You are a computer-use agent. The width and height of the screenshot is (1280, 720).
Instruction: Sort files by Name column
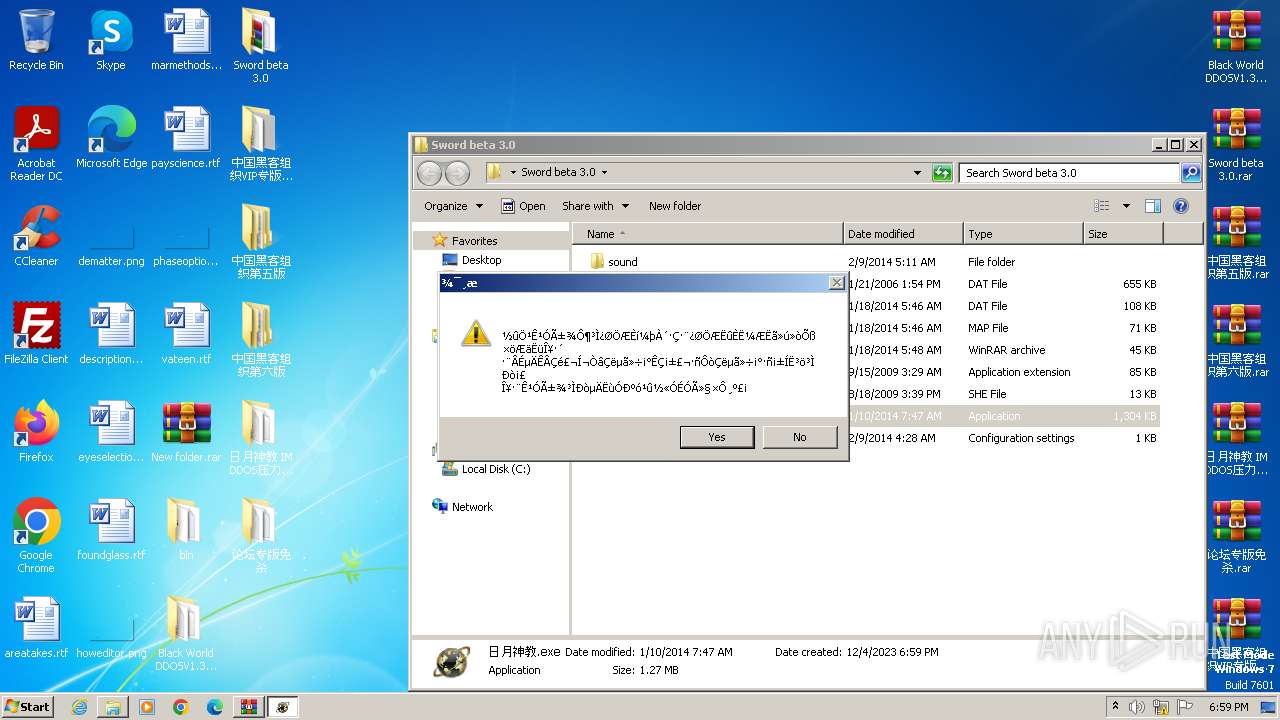click(709, 234)
